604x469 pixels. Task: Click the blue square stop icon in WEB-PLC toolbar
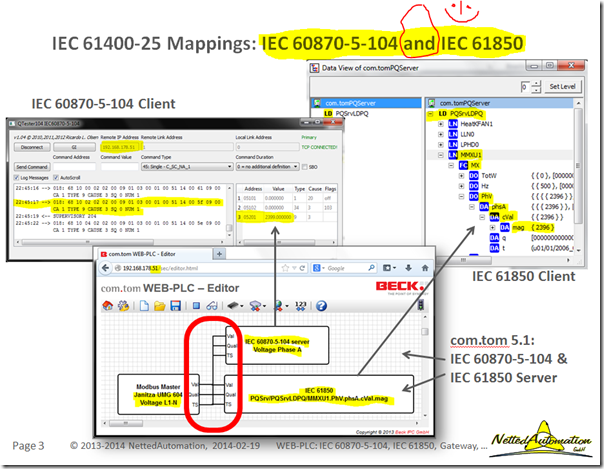pyautogui.click(x=196, y=306)
